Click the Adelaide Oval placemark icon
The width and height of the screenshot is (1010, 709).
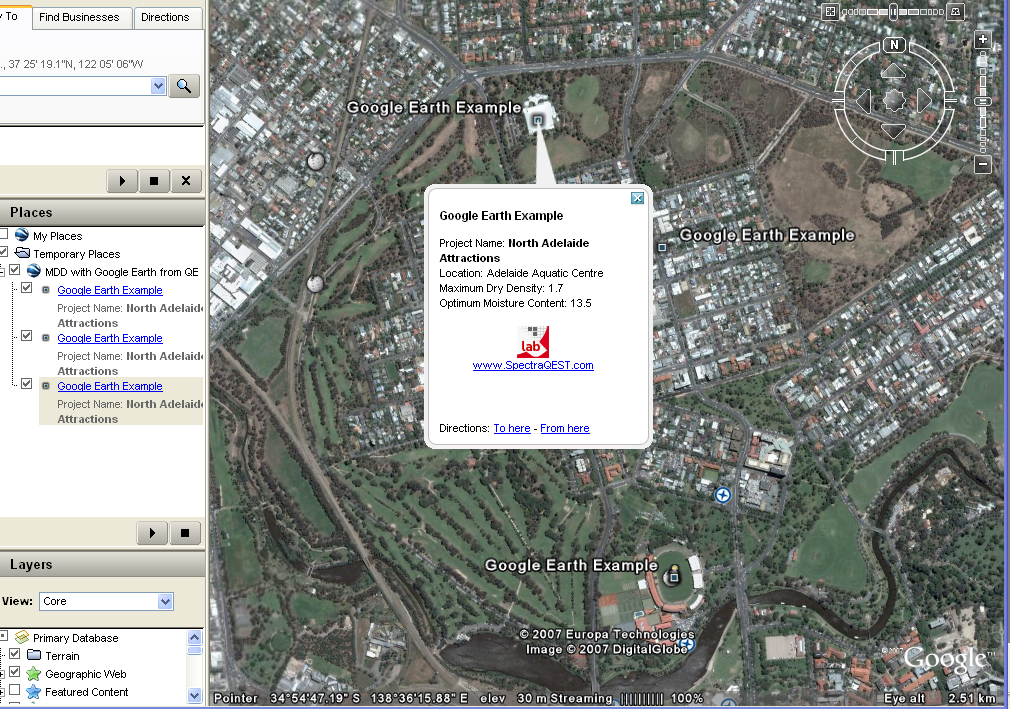[x=675, y=575]
